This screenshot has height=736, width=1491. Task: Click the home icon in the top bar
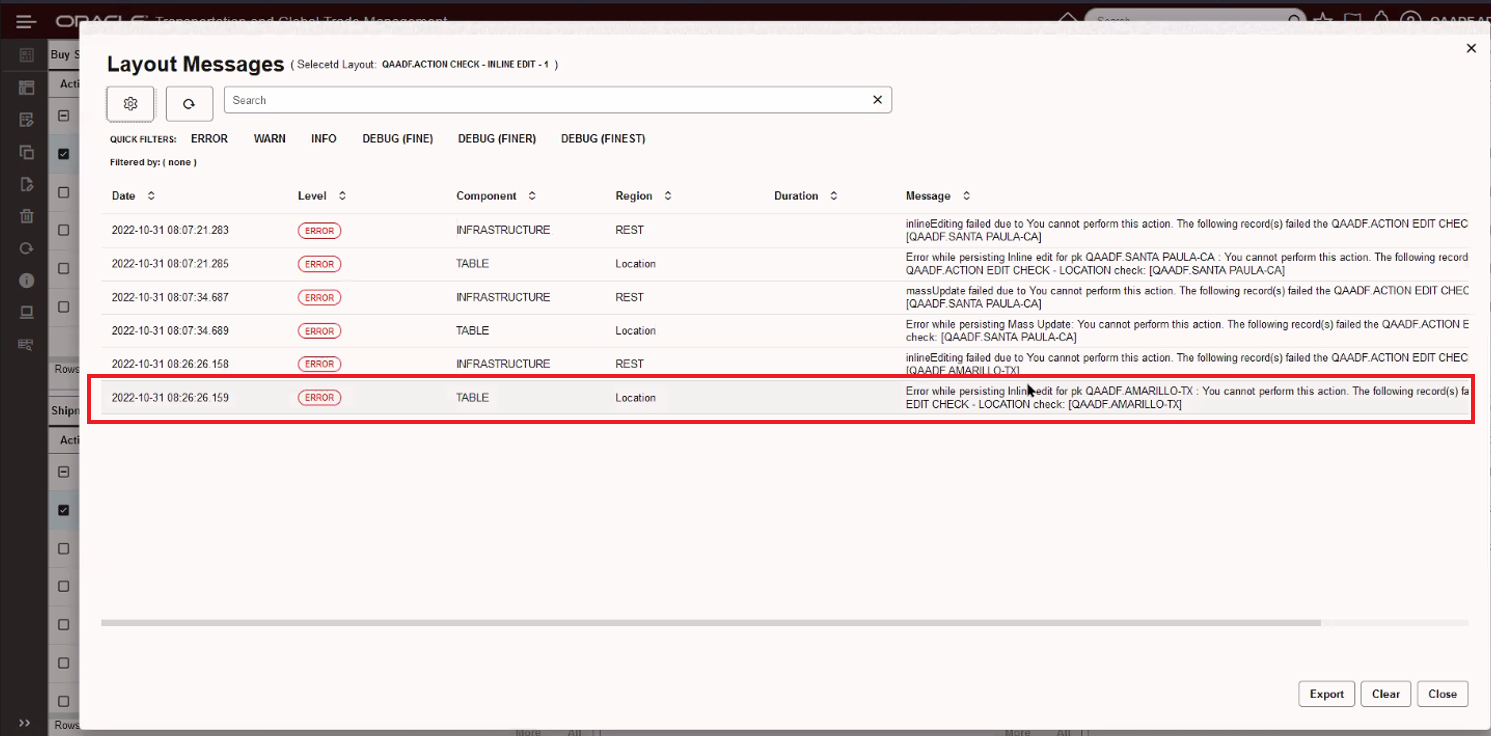tap(1067, 17)
